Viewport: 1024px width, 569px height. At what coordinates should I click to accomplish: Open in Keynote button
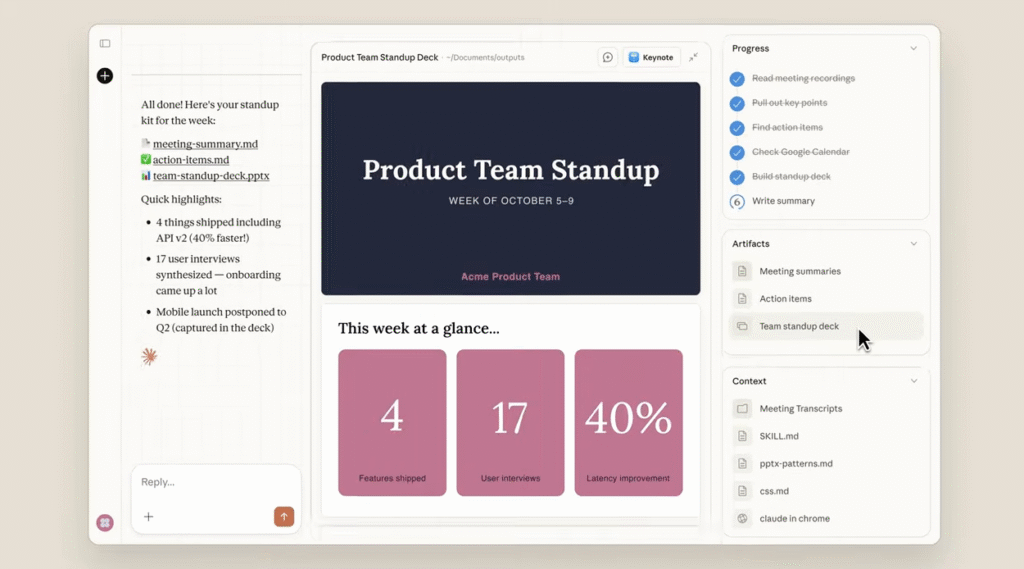coord(651,58)
